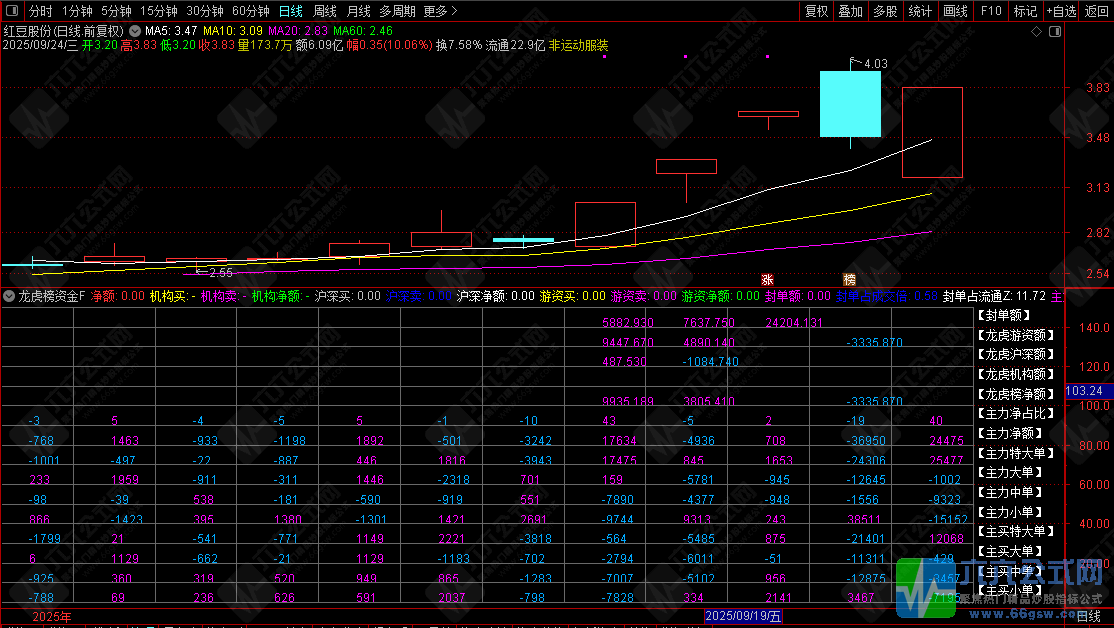The width and height of the screenshot is (1114, 628).
Task: Click the MA60: 2.46 indicator value
Action: point(362,31)
